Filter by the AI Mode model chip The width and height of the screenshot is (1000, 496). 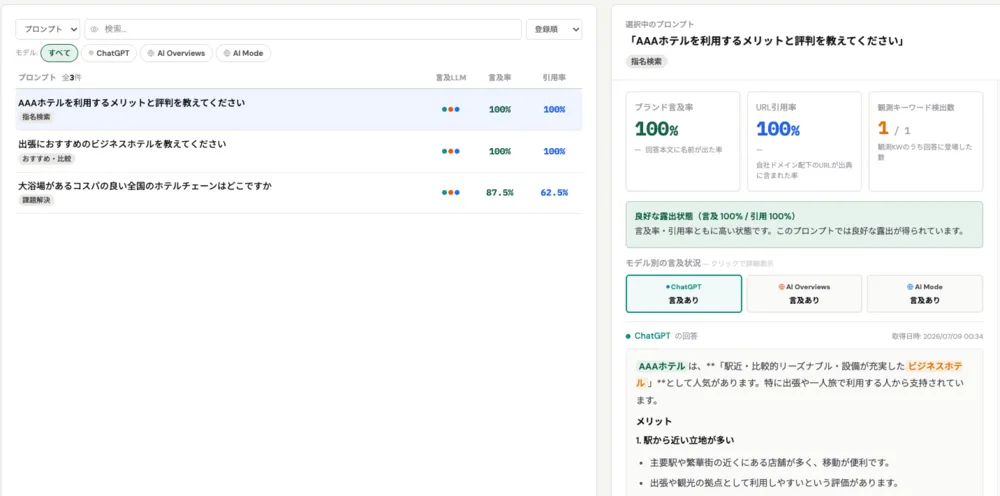click(x=244, y=54)
